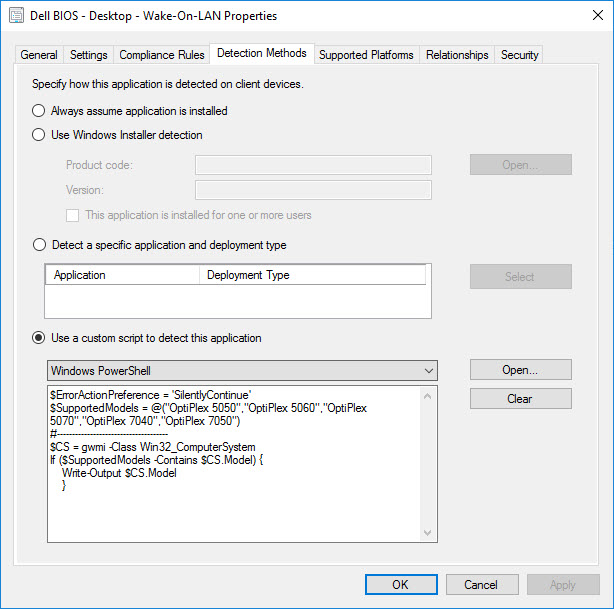This screenshot has width=614, height=609.
Task: Select 'Use a custom script' radio button
Action: (x=39, y=338)
